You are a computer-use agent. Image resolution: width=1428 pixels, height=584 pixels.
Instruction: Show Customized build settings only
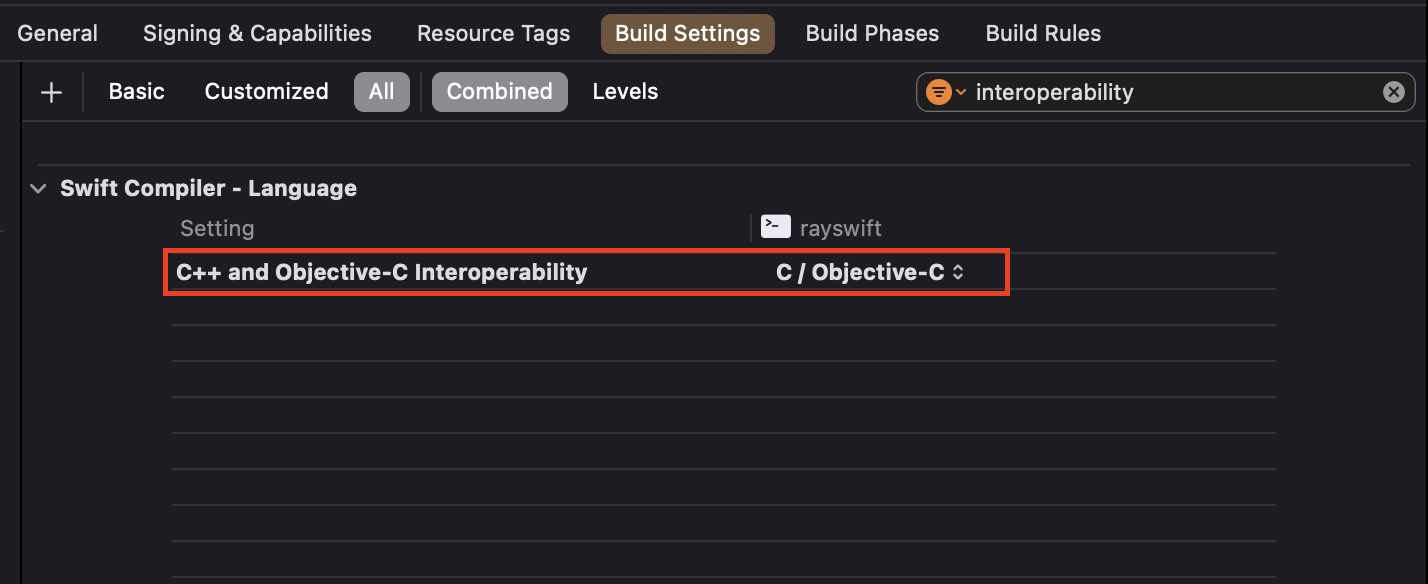[266, 91]
